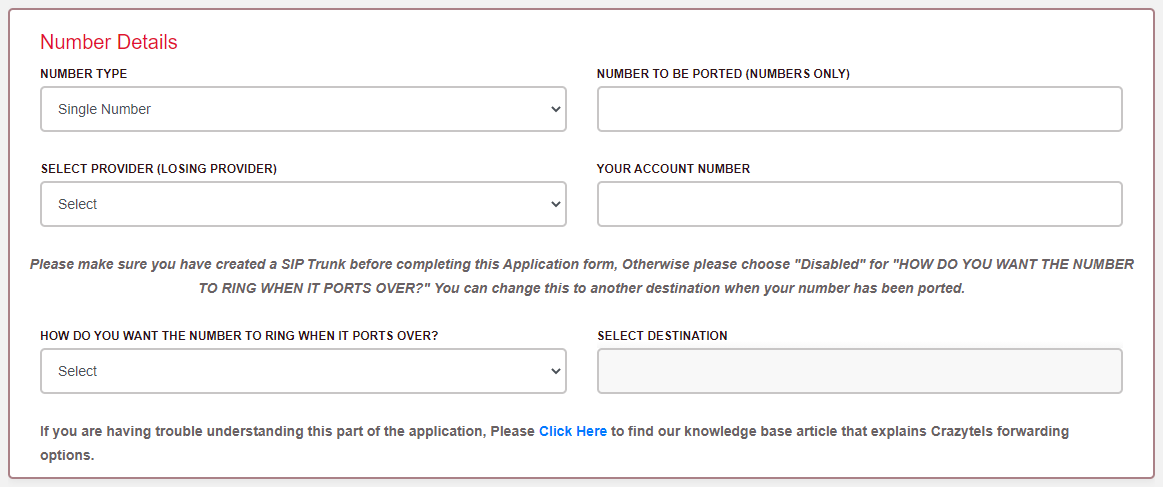Click the chevron arrow on ring-option select
Screen dimensions: 1163x487
[556, 371]
